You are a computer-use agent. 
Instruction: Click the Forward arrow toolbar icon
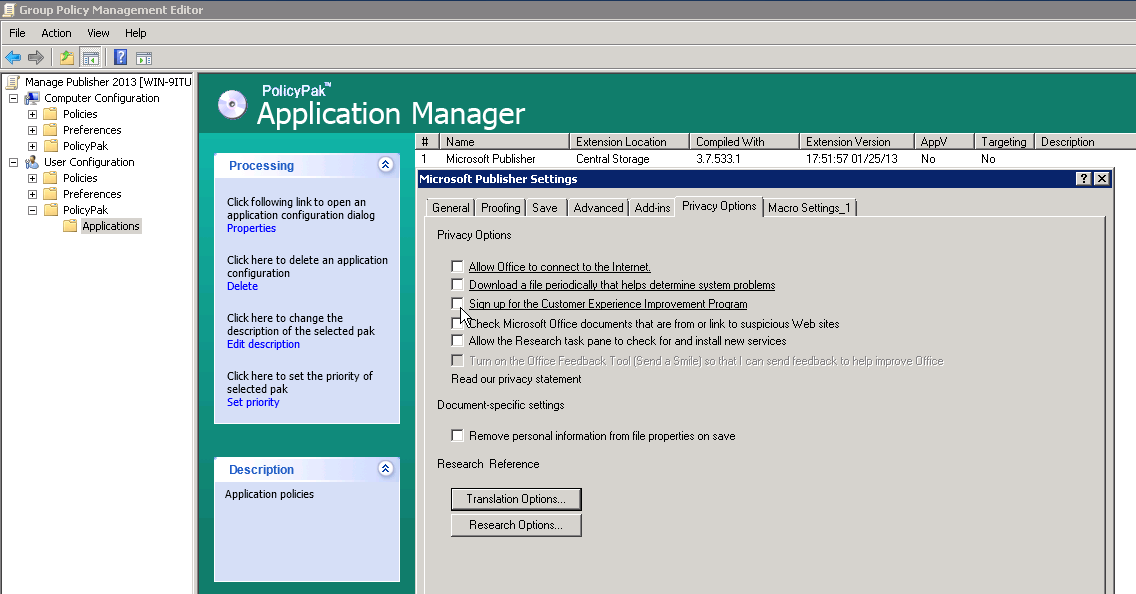pyautogui.click(x=36, y=57)
